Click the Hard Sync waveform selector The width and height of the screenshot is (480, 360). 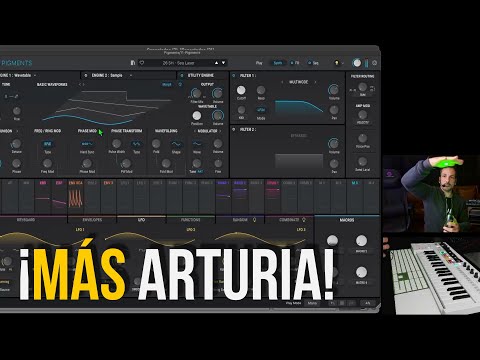[x=87, y=144]
